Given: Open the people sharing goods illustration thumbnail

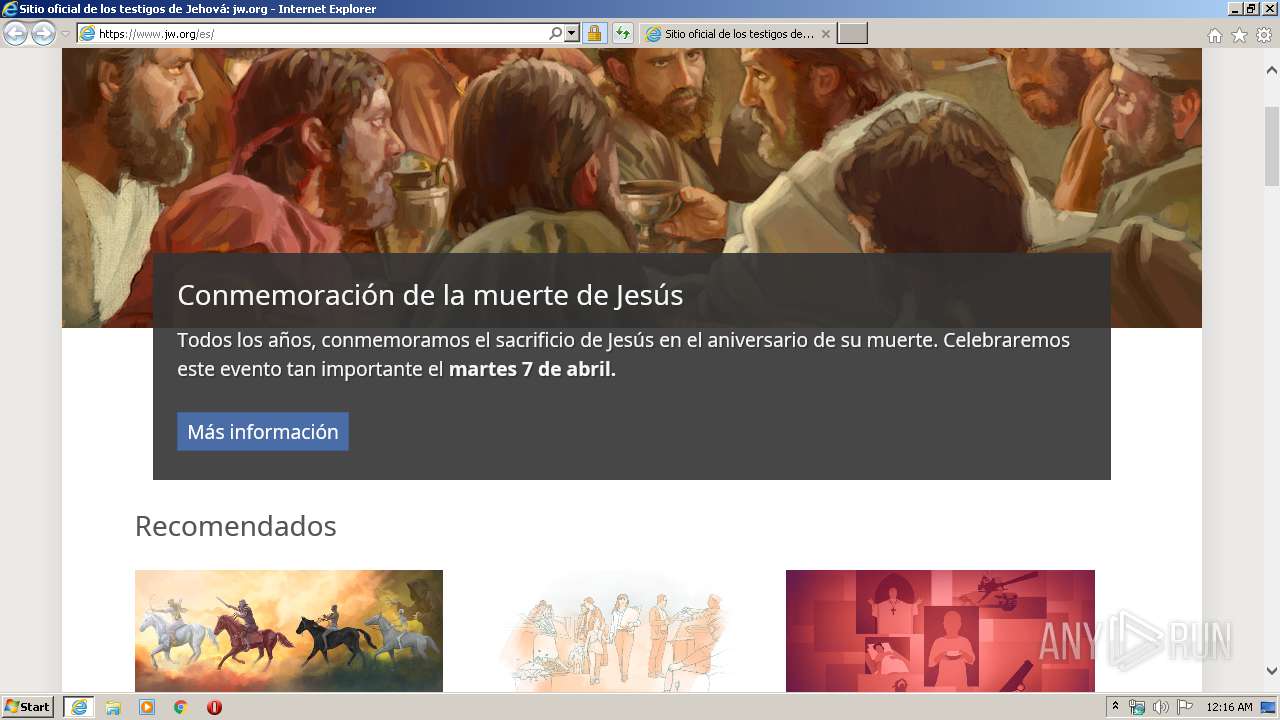Looking at the screenshot, I should pyautogui.click(x=614, y=631).
